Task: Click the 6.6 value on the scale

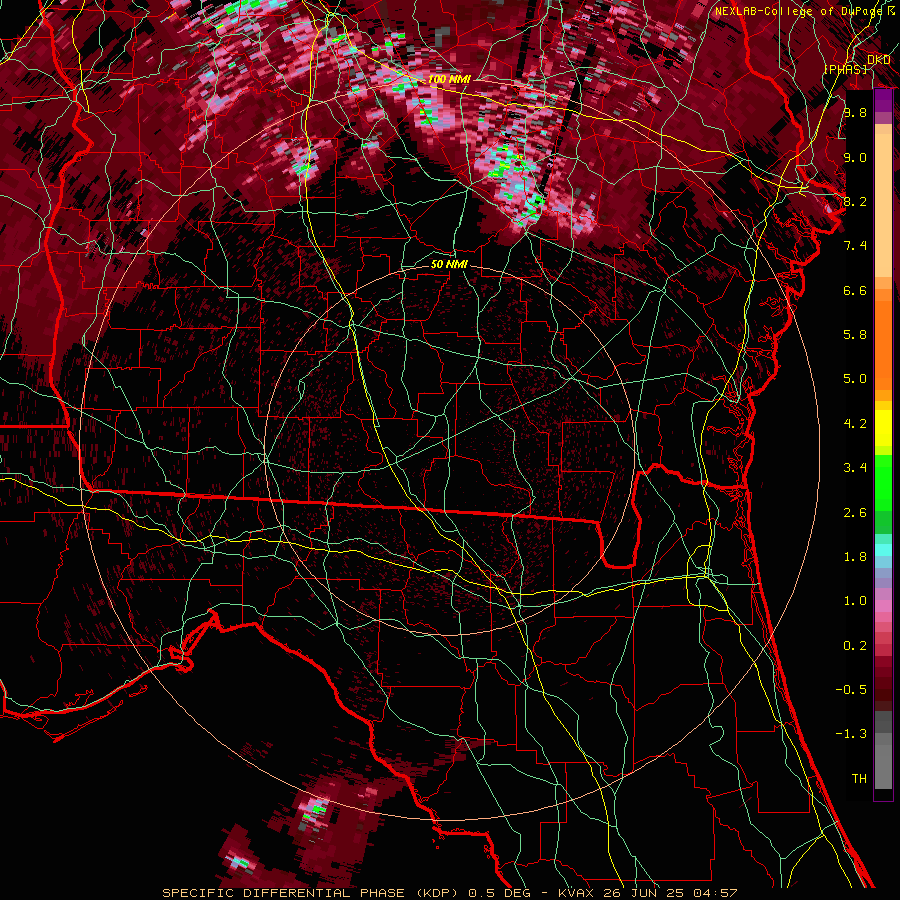Action: [855, 290]
